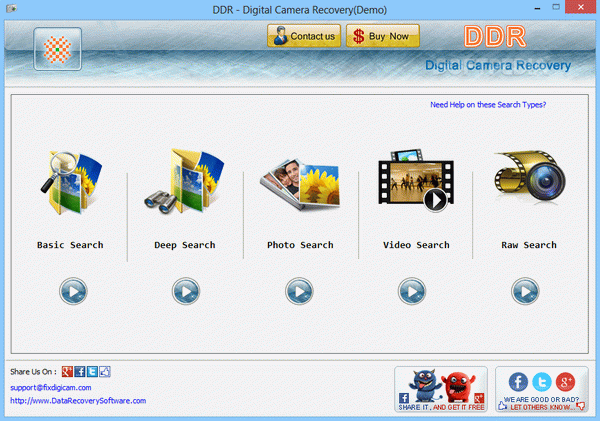Open the Contact us button
Image resolution: width=600 pixels, height=421 pixels.
[x=304, y=36]
